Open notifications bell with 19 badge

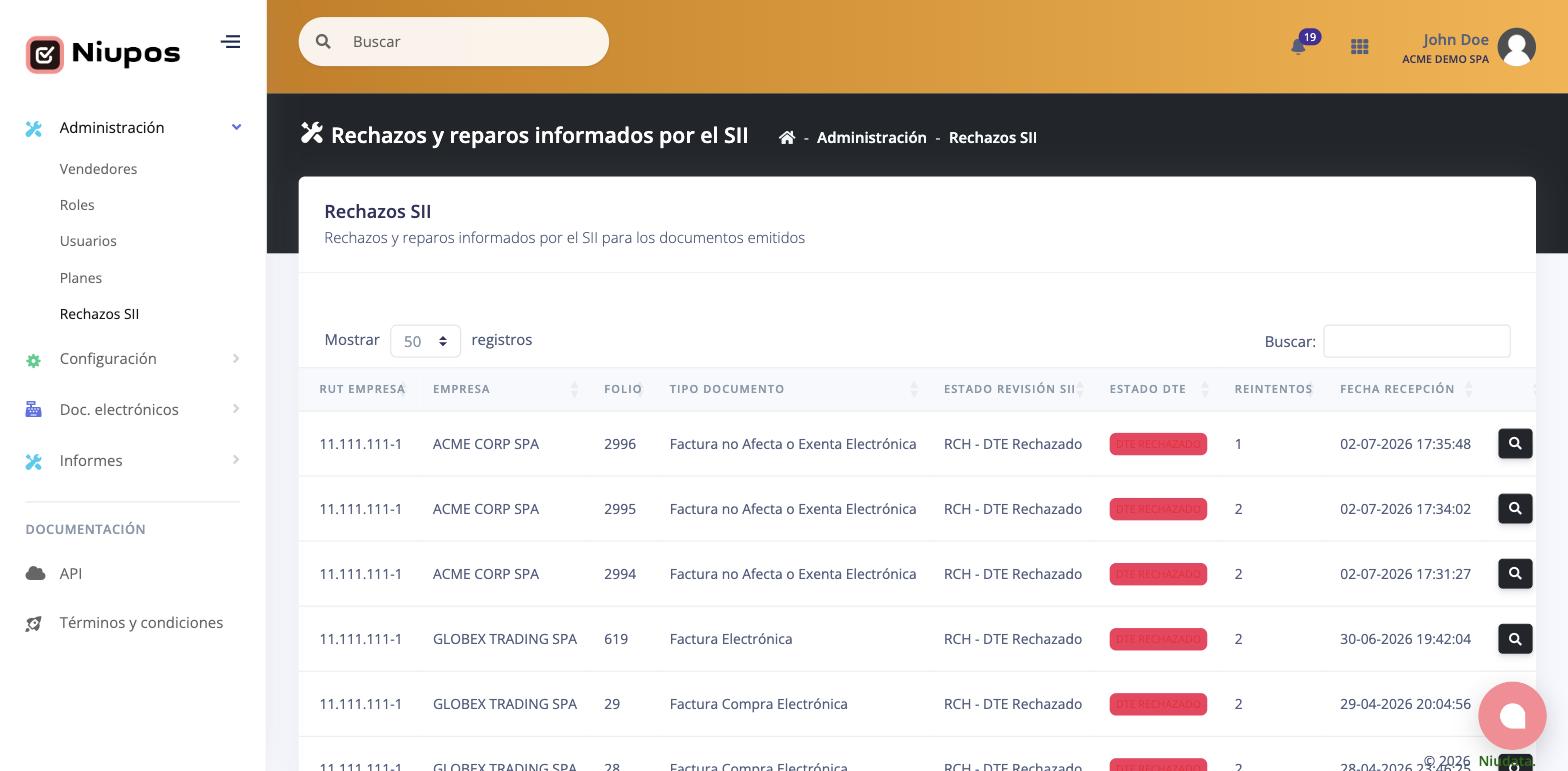[1298, 46]
